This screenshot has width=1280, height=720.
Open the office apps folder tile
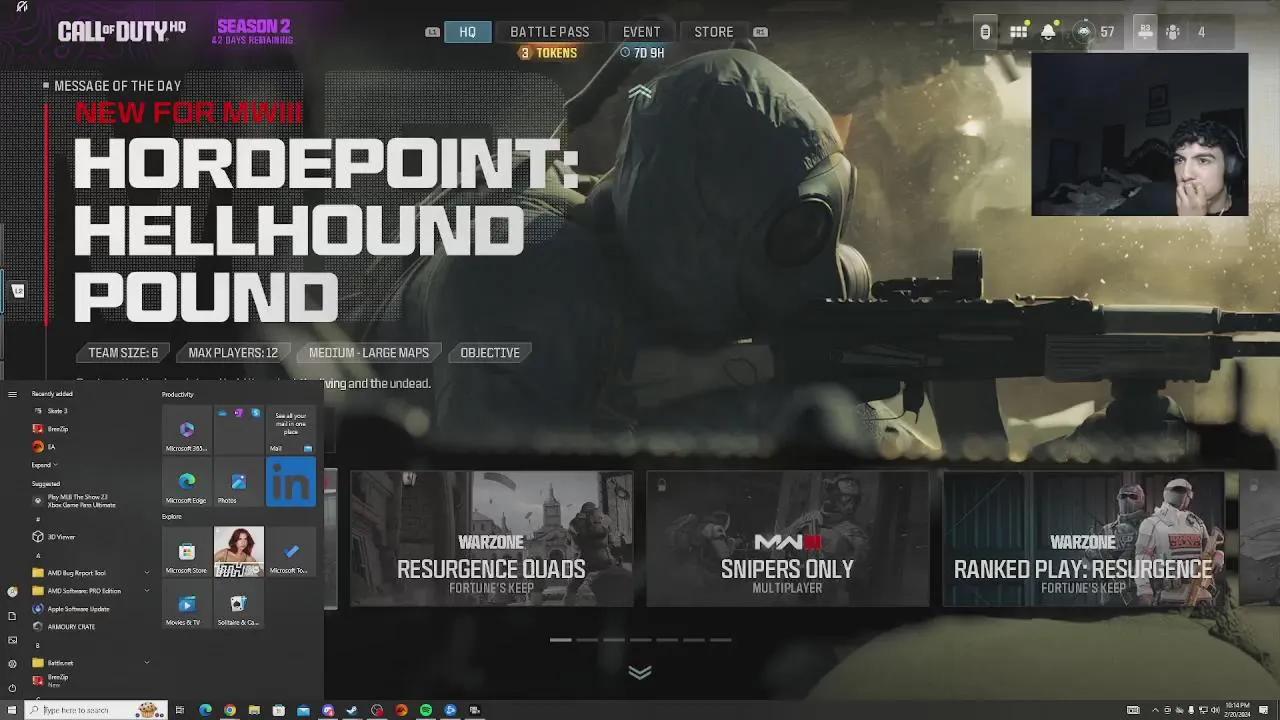click(239, 430)
